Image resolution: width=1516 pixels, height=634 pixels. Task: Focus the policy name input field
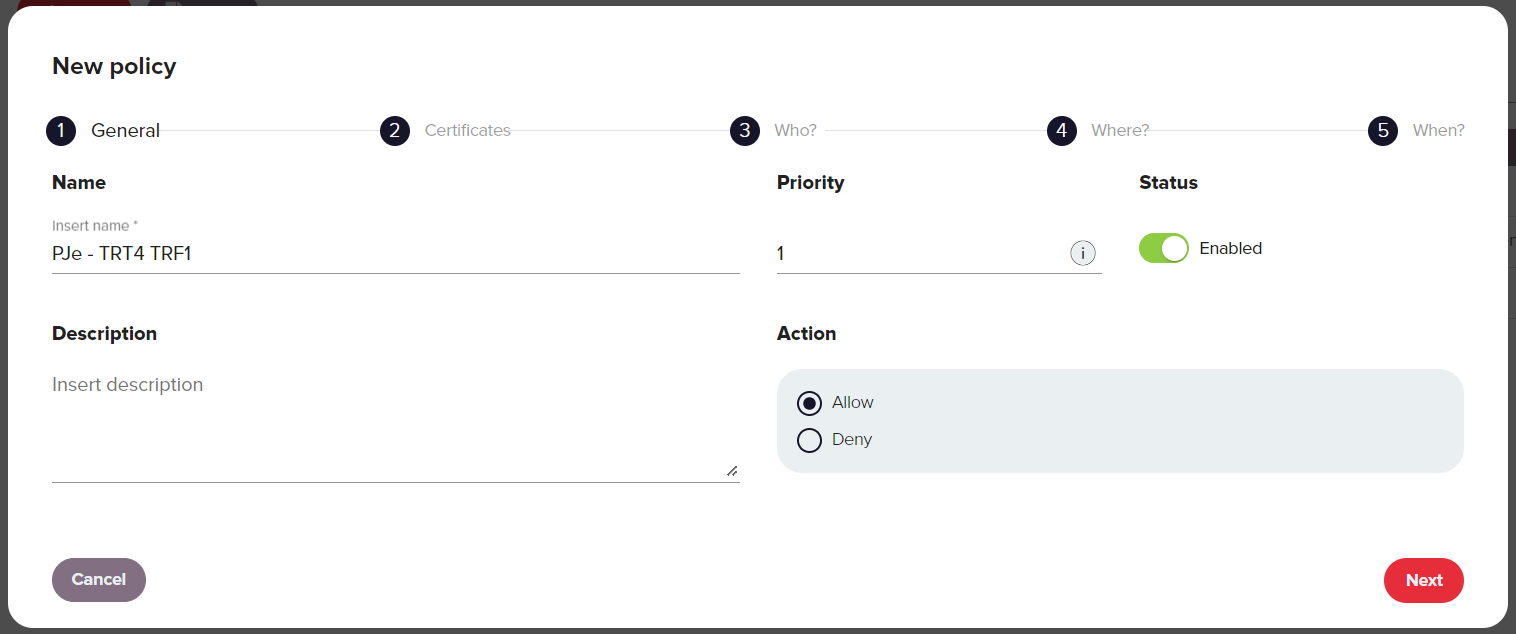point(396,254)
